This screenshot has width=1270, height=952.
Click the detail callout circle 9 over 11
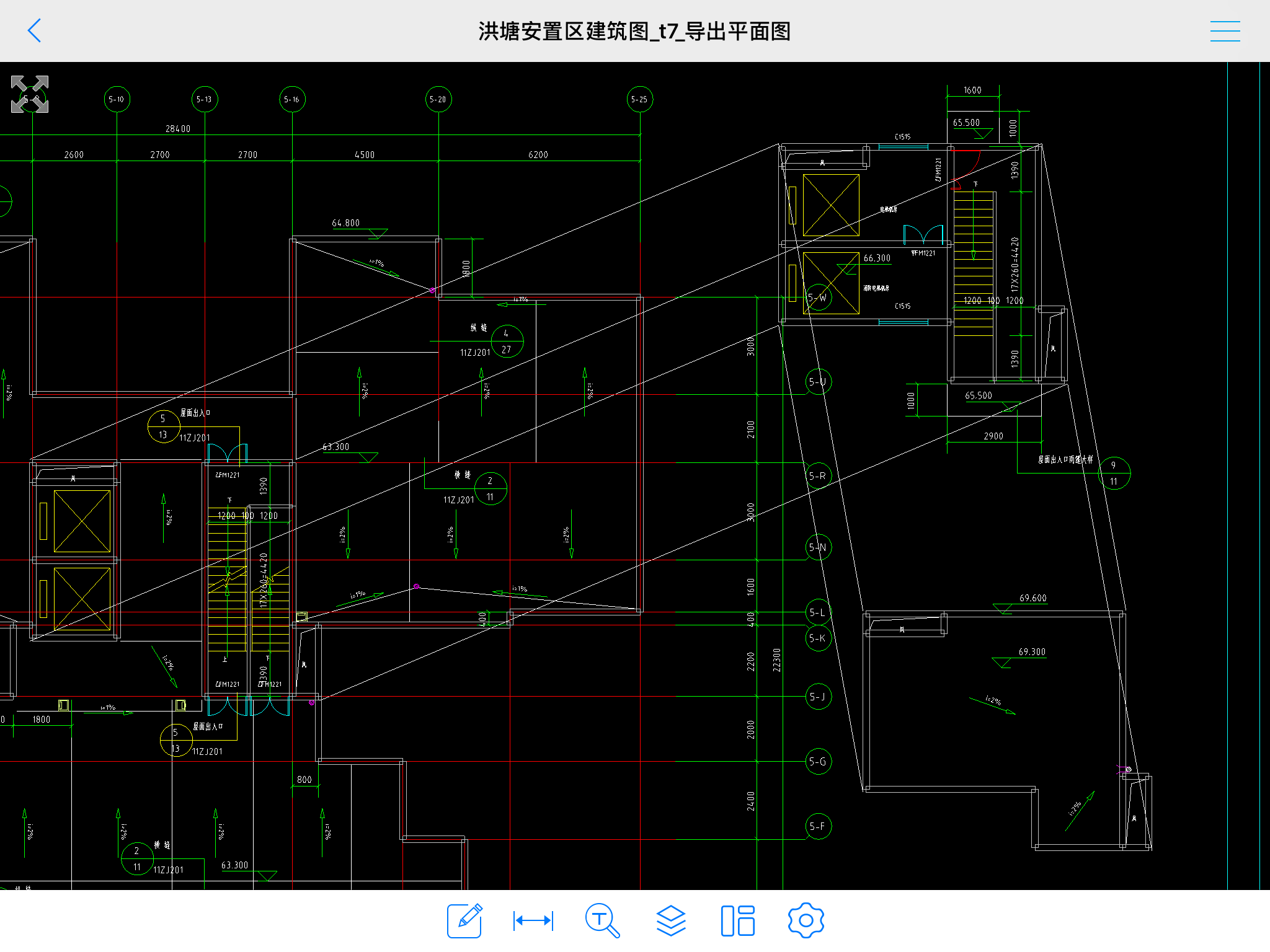click(1114, 473)
